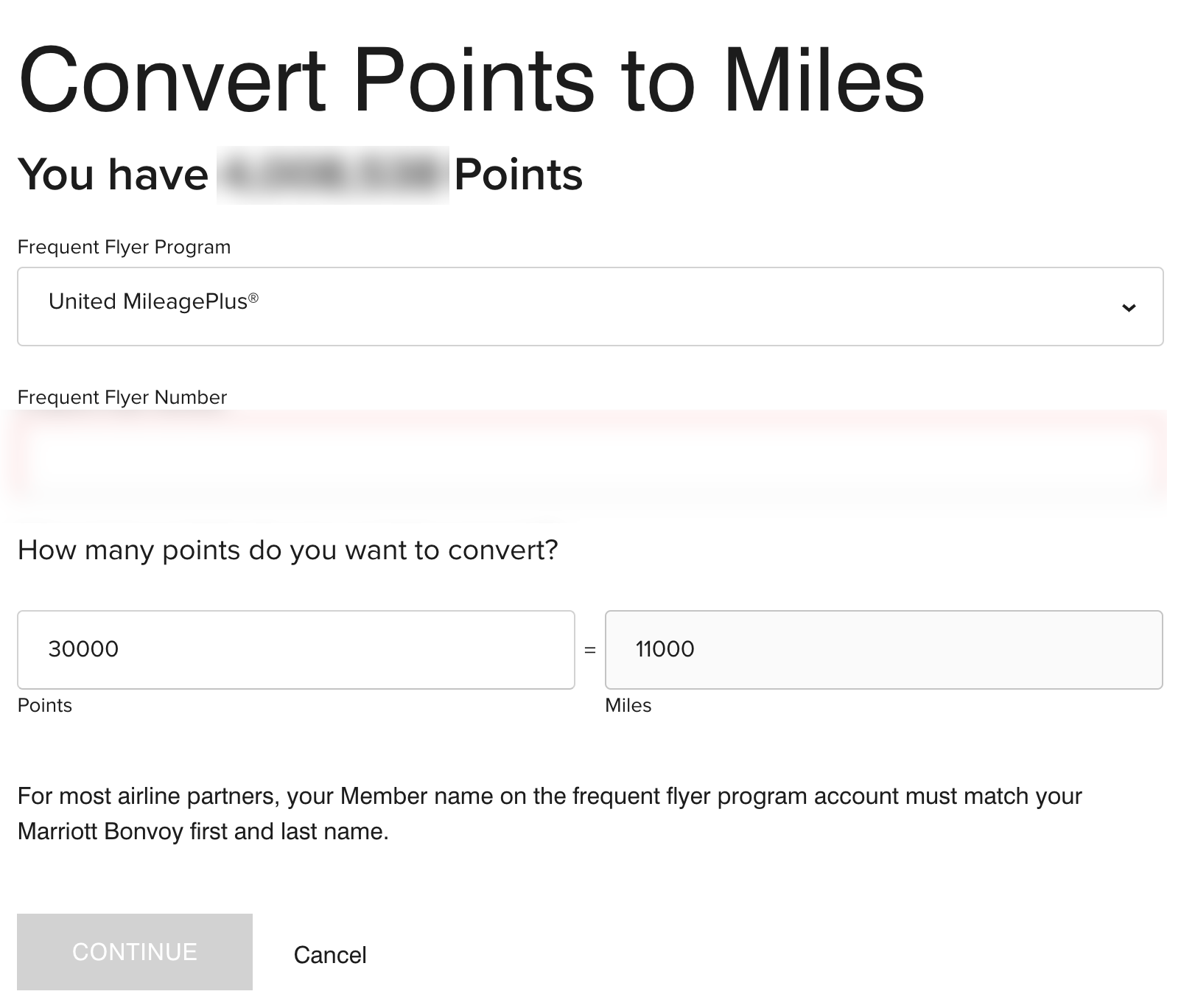Select the blurred points balance text
The image size is (1195, 1008).
point(332,173)
